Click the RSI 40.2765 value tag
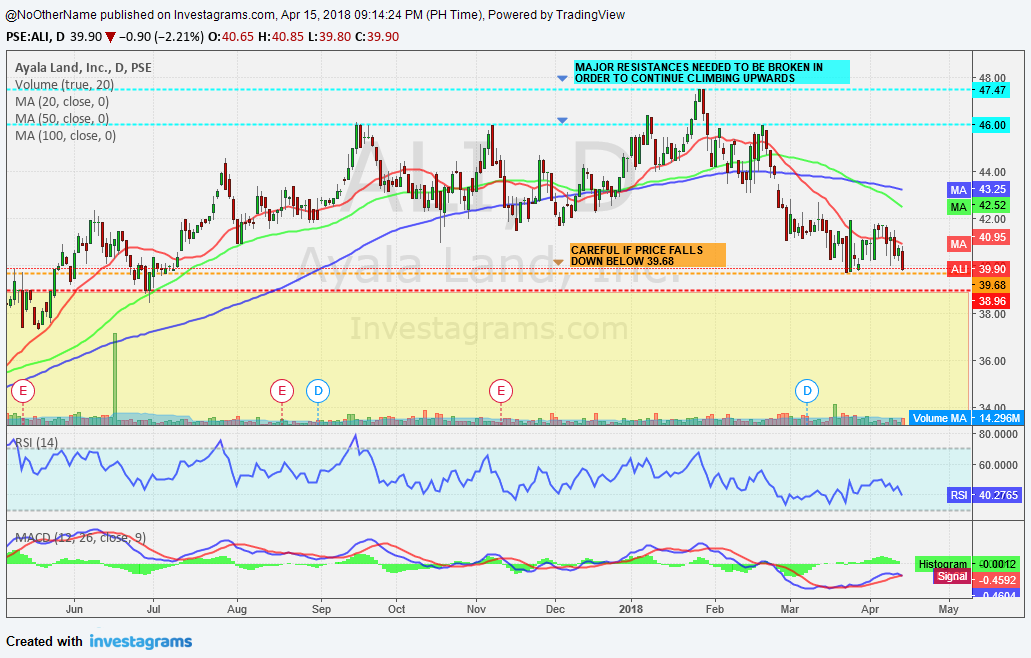 click(985, 495)
